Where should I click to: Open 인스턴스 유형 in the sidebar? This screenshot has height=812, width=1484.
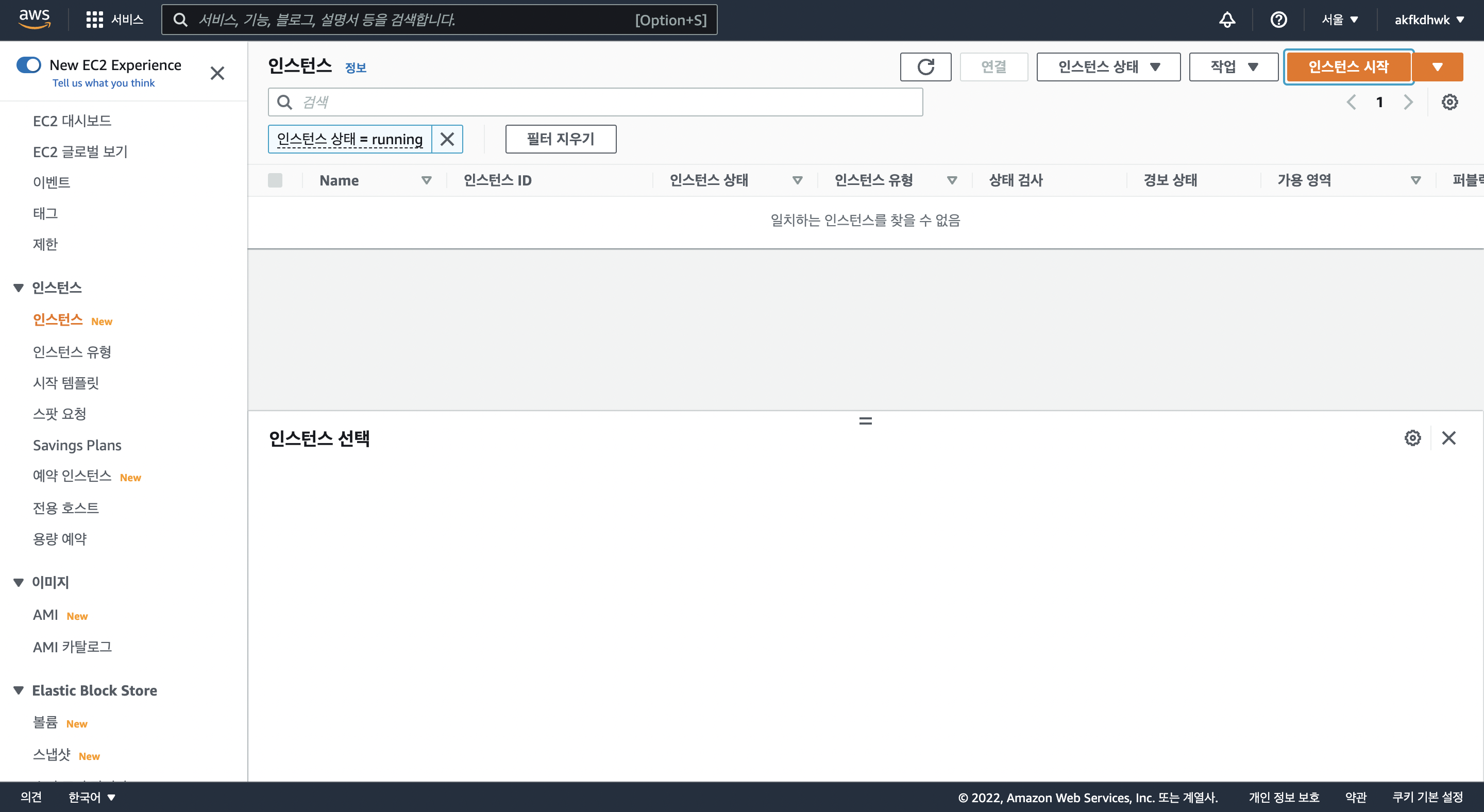(x=72, y=351)
